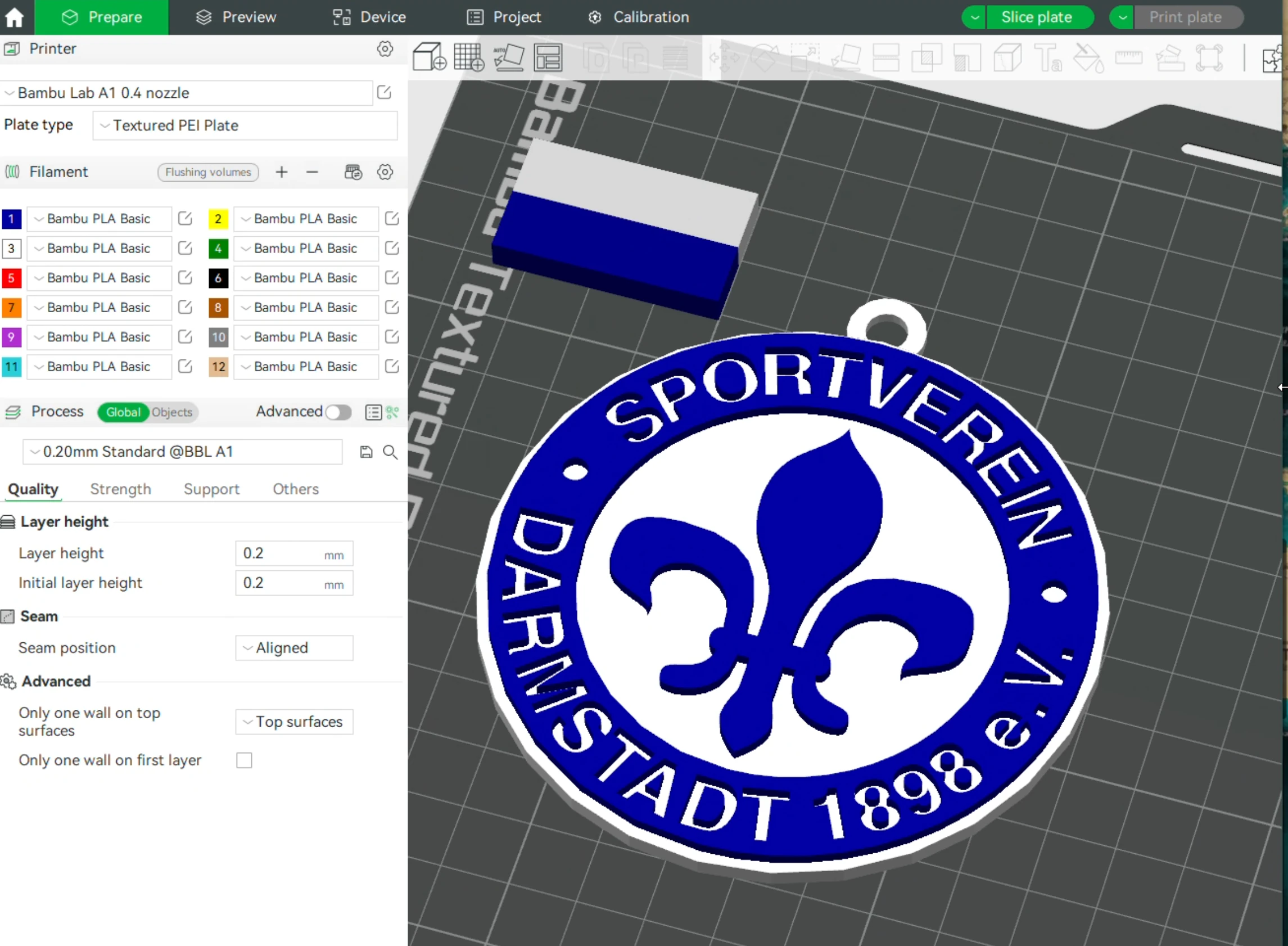The width and height of the screenshot is (1288, 946).
Task: Select the Move tool from the toolbar
Action: click(x=724, y=57)
